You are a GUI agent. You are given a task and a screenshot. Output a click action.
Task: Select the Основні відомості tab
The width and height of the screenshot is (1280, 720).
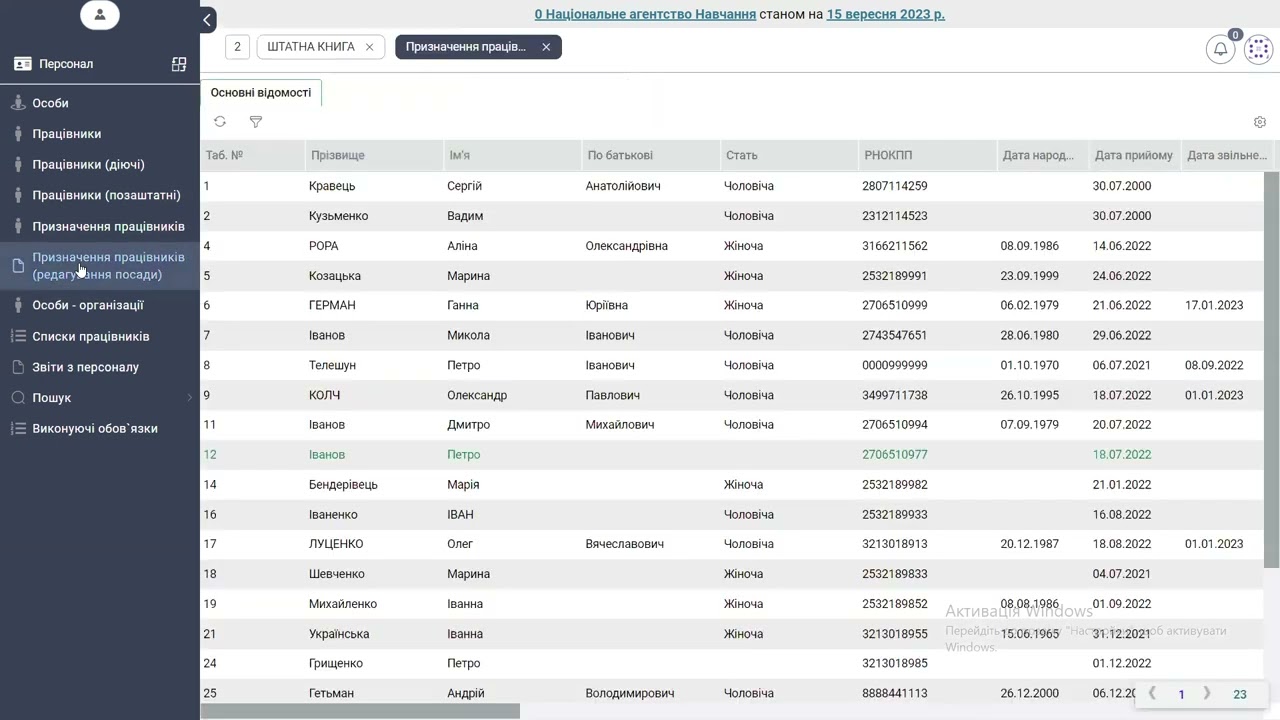click(x=261, y=93)
